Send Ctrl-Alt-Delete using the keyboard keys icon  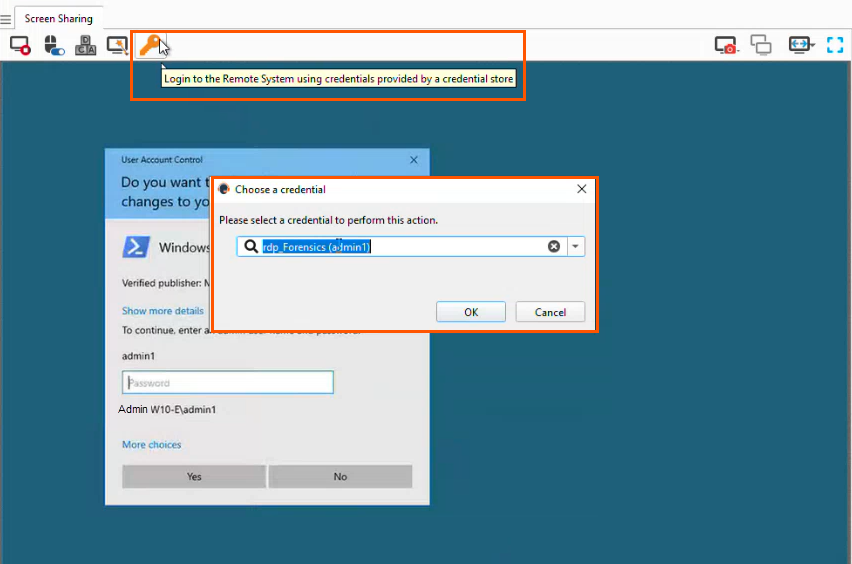(85, 45)
